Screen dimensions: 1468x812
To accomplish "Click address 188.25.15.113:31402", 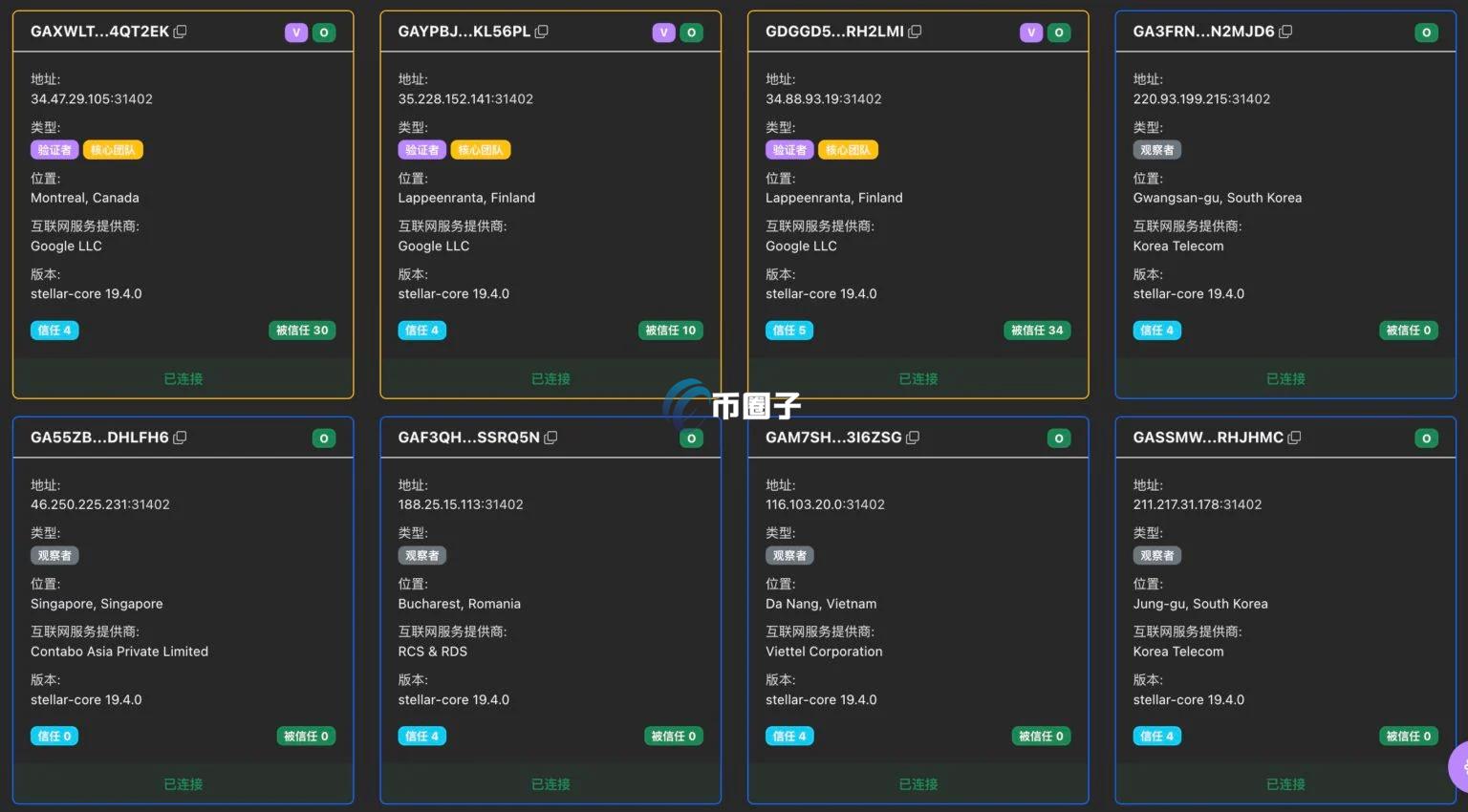I will click(461, 505).
